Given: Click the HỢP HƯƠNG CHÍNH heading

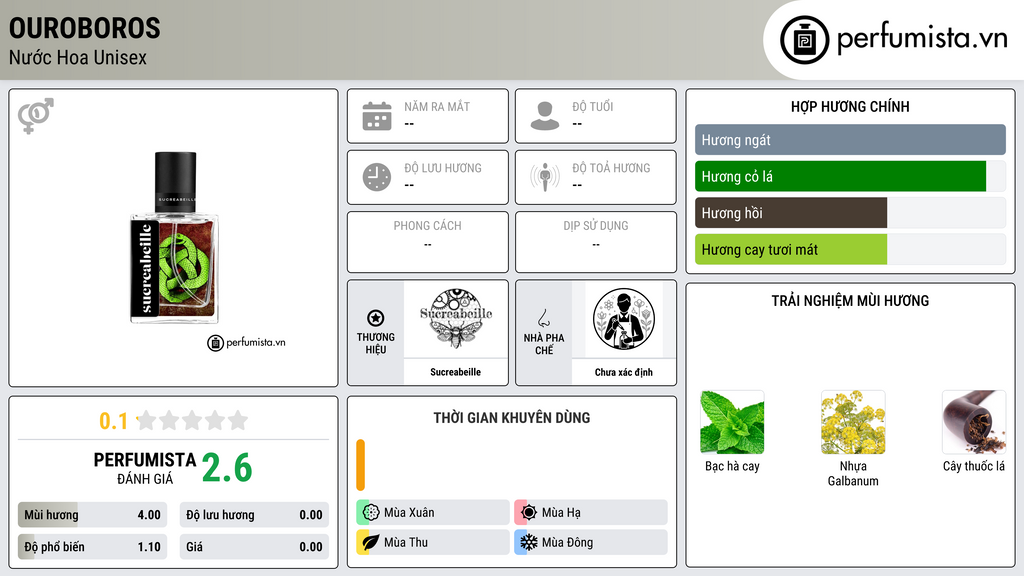Looking at the screenshot, I should coord(850,106).
